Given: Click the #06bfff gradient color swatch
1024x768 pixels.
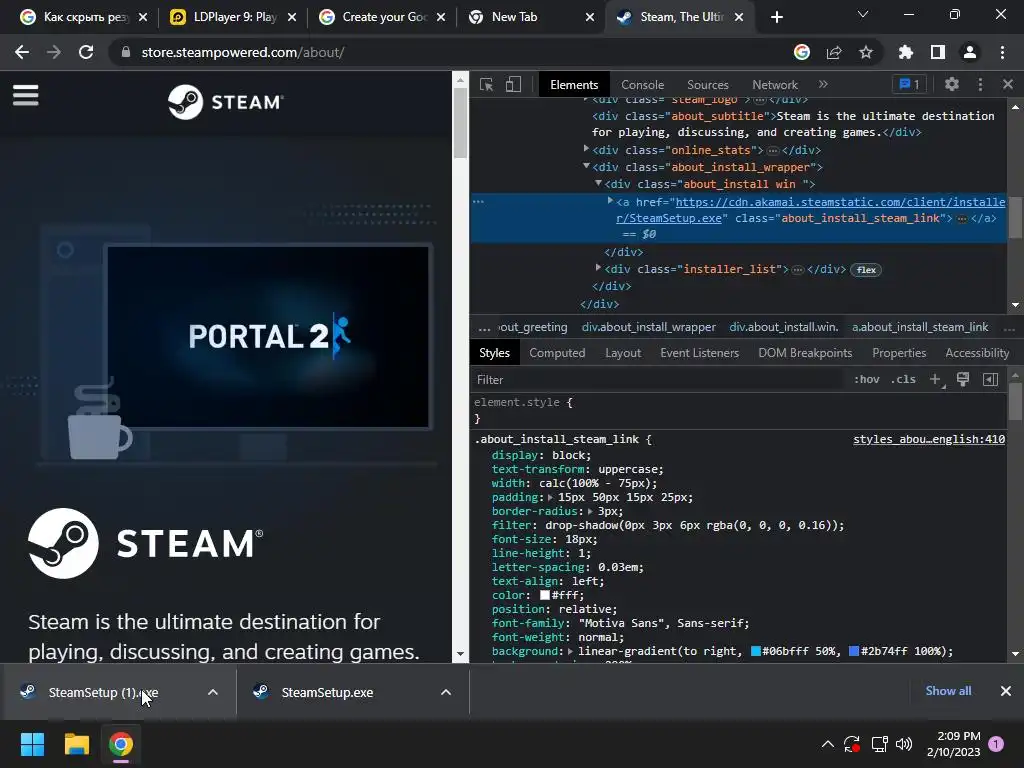Looking at the screenshot, I should point(756,651).
